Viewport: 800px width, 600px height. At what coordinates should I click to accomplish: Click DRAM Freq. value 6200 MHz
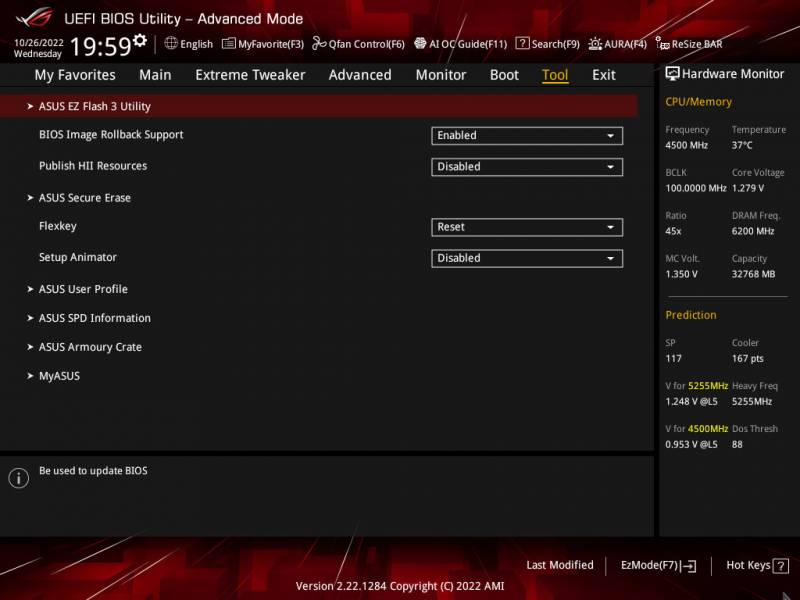[x=753, y=231]
